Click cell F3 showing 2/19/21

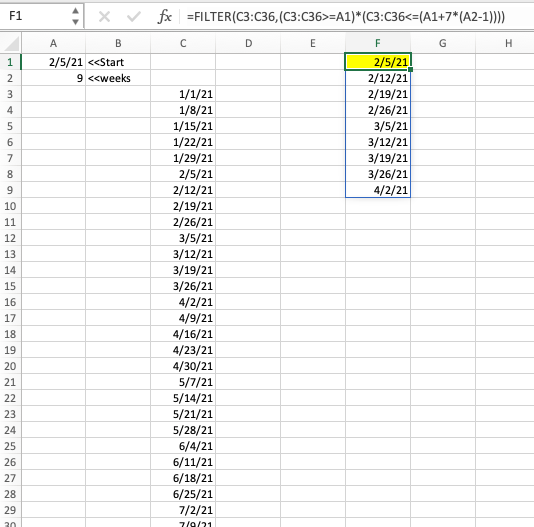(x=378, y=94)
